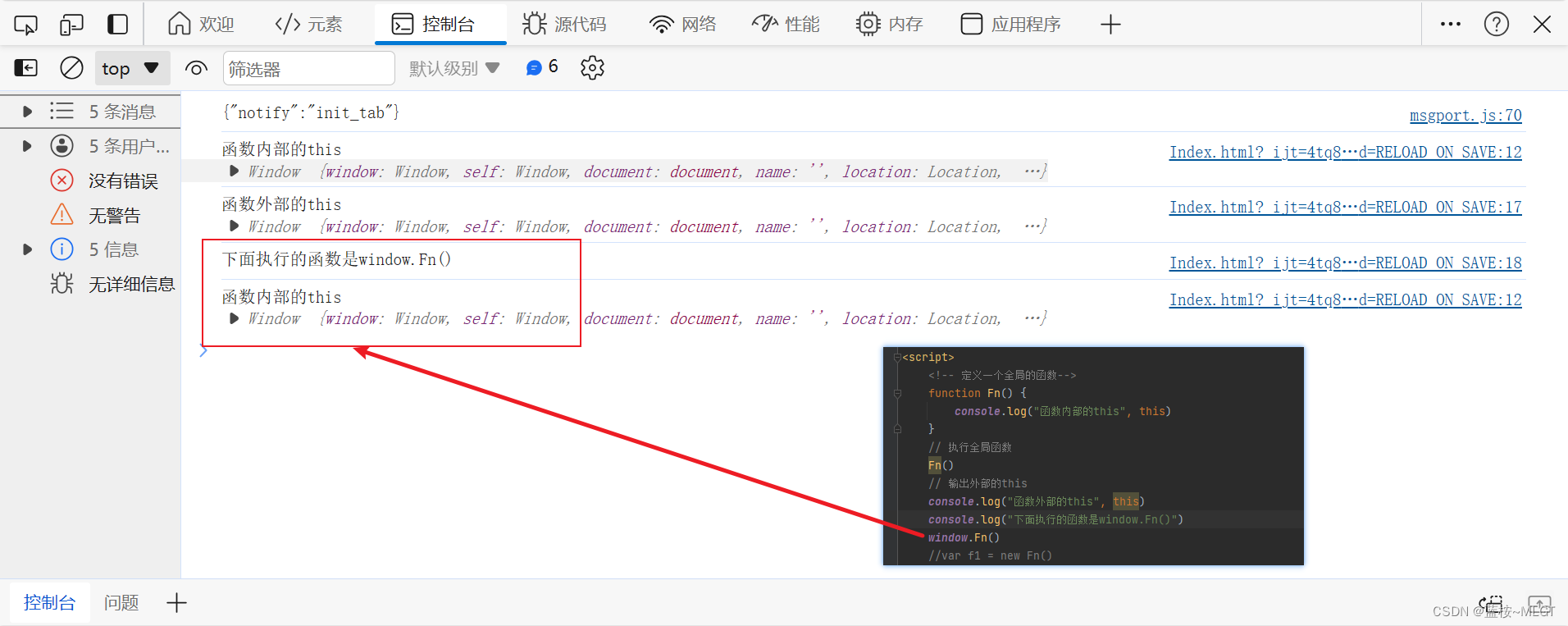This screenshot has height=626, width=1568.
Task: Open msgport.js:70 source link
Action: click(x=1465, y=115)
